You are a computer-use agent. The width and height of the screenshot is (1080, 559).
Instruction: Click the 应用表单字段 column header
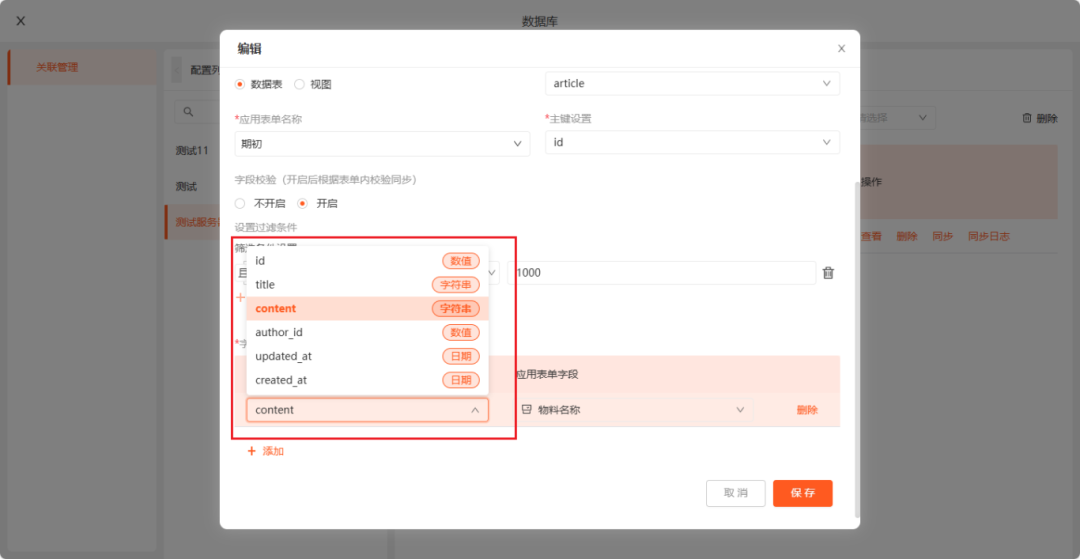[546, 375]
